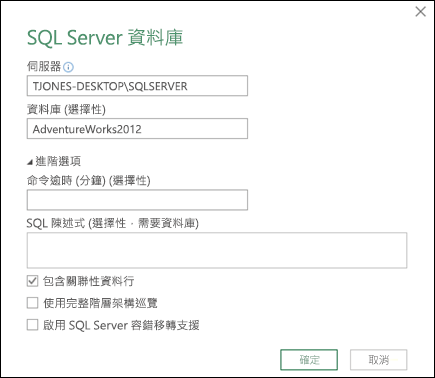Click the 資料庫 (選擇性) label
The width and height of the screenshot is (435, 378).
click(x=66, y=109)
